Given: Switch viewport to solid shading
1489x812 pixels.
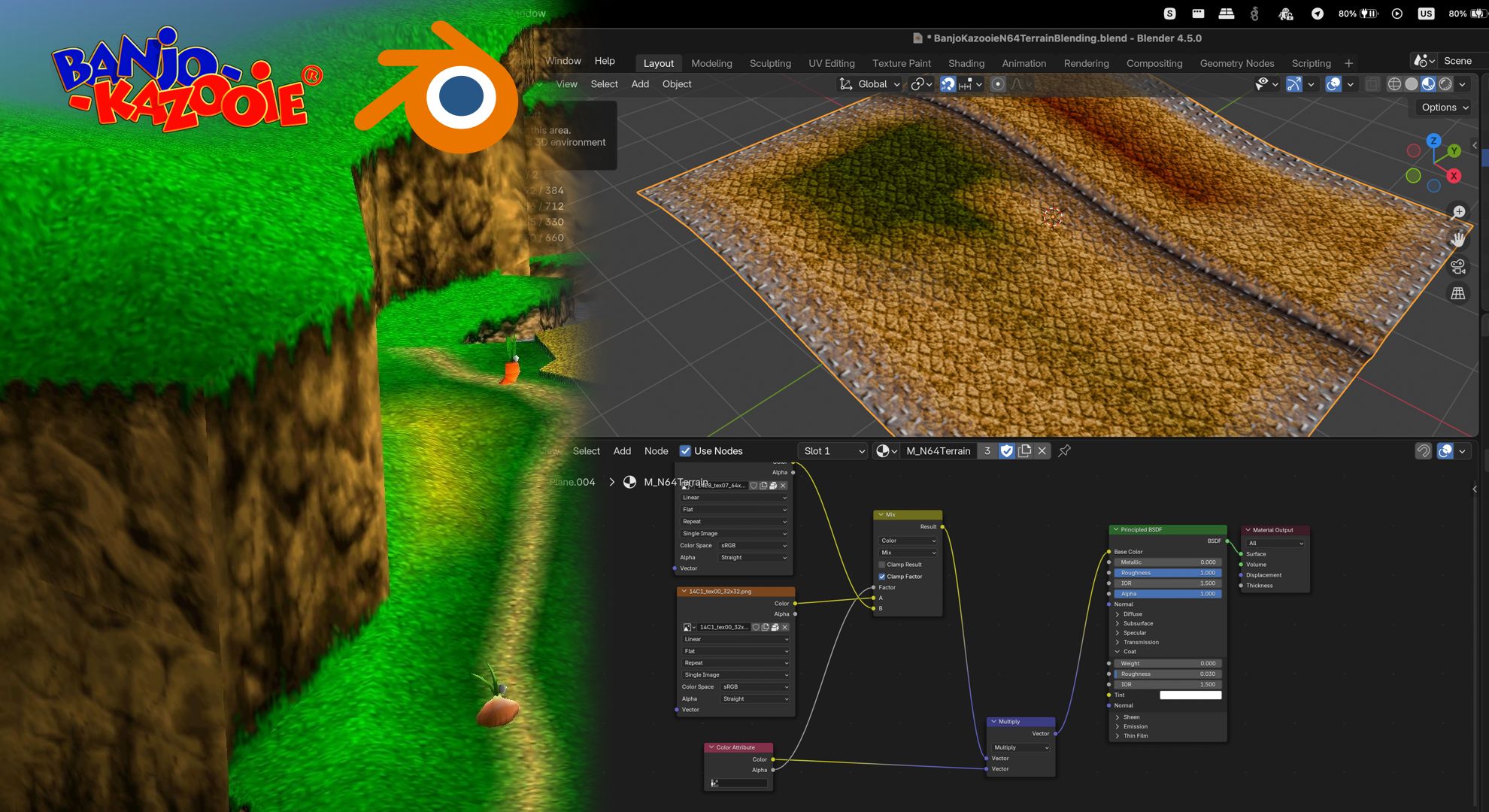Looking at the screenshot, I should (1412, 84).
